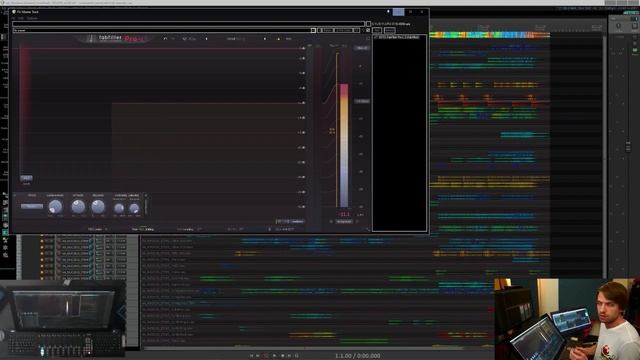This screenshot has height=360, width=640.
Task: Click the transport stop button
Action: point(282,356)
